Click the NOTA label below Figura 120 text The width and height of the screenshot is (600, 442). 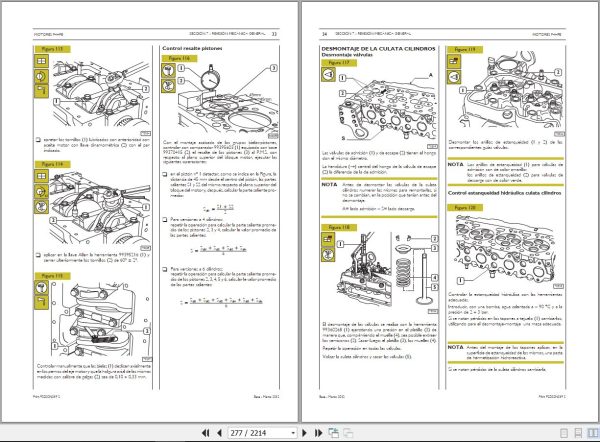[455, 347]
